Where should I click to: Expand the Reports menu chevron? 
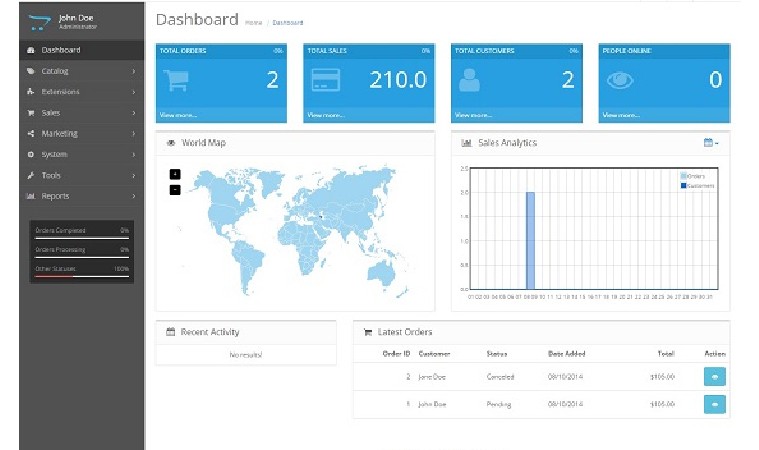tap(134, 196)
